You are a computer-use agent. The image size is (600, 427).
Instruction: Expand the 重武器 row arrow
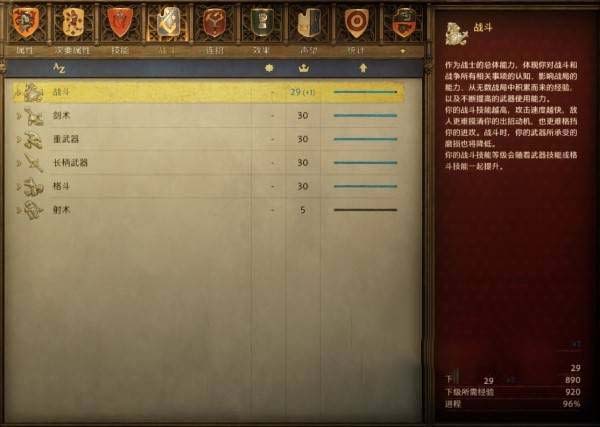pos(18,139)
